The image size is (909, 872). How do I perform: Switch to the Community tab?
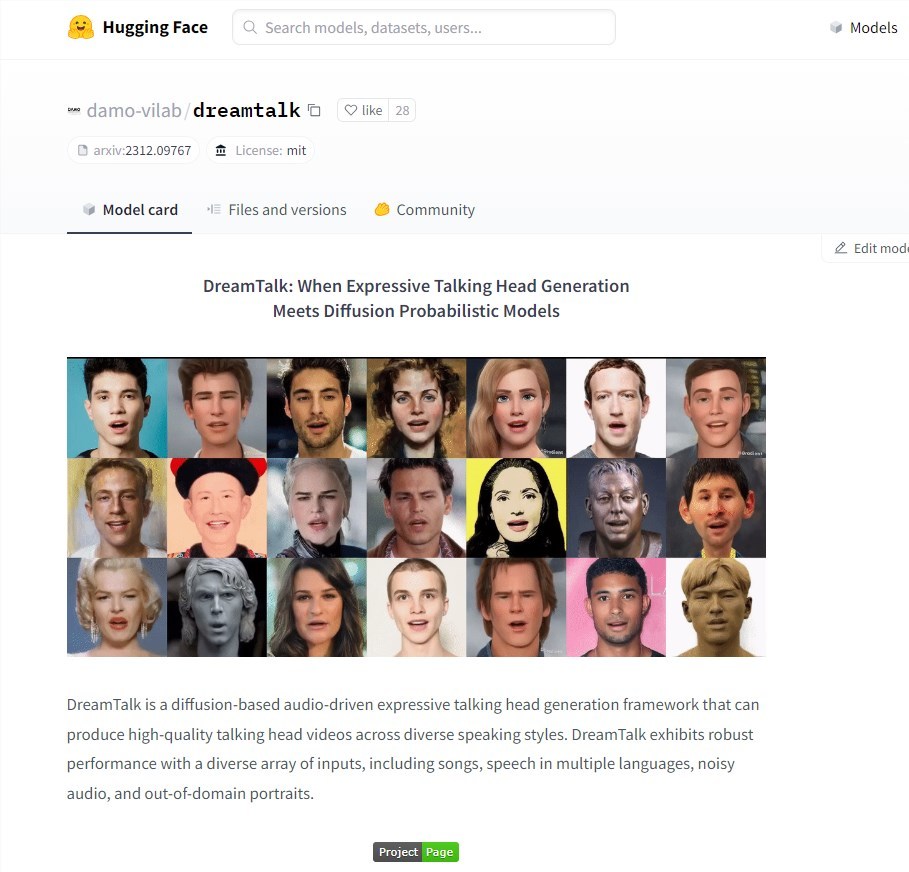coord(425,210)
